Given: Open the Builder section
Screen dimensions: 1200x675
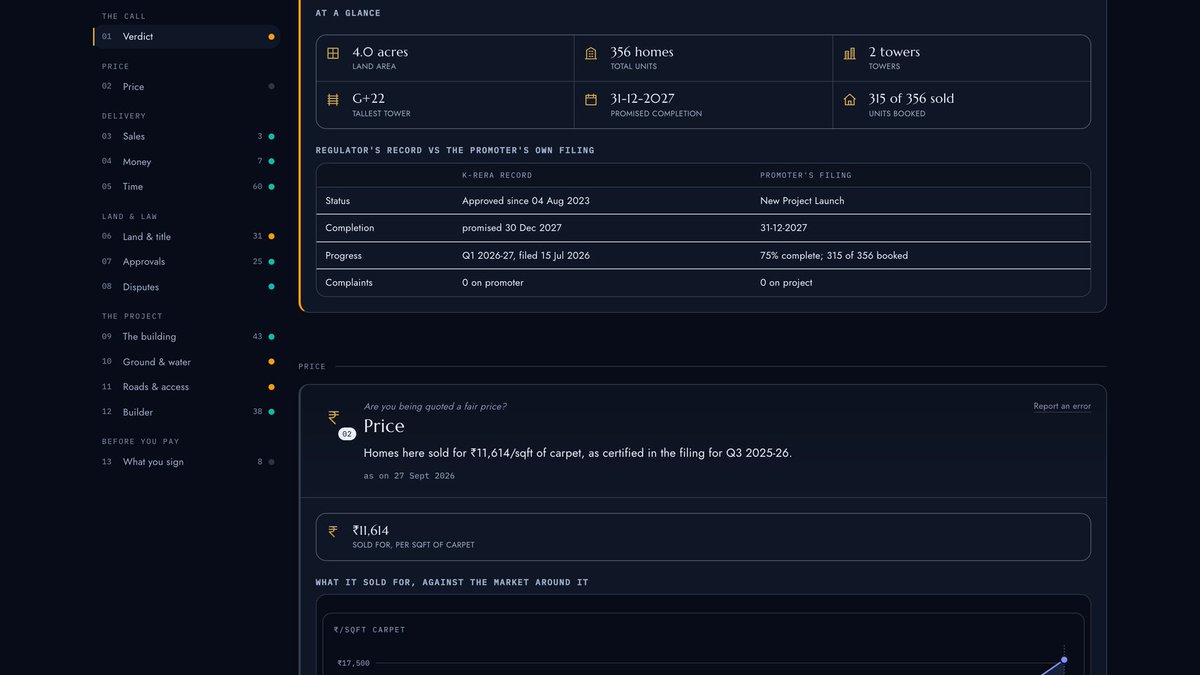Looking at the screenshot, I should 186,412.
